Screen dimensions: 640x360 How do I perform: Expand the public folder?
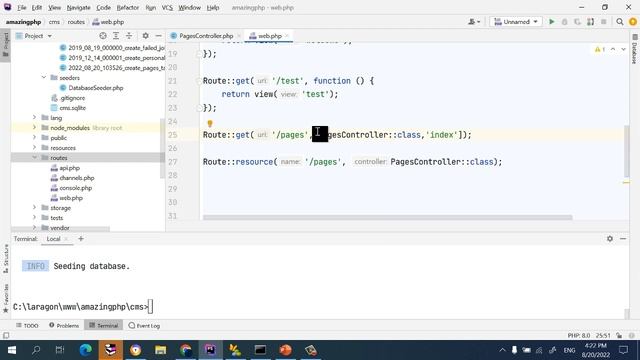coord(34,138)
